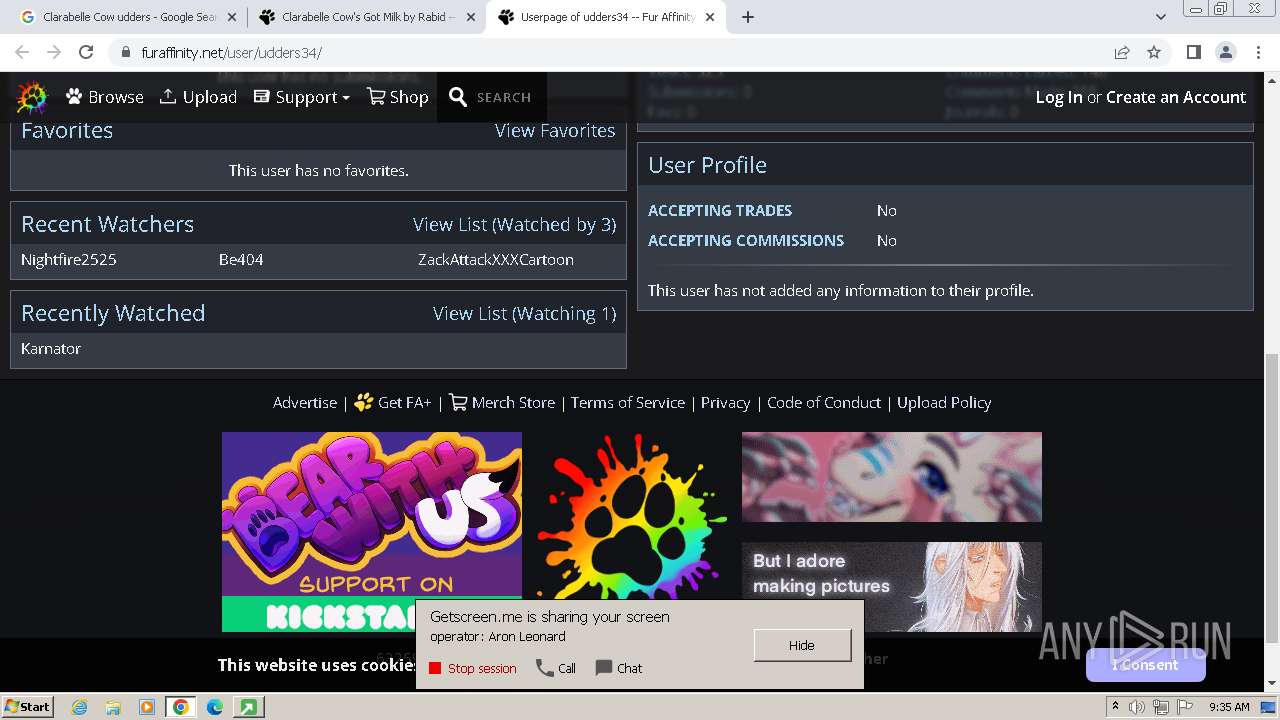Open a new browser tab
Image resolution: width=1280 pixels, height=720 pixels.
[748, 17]
